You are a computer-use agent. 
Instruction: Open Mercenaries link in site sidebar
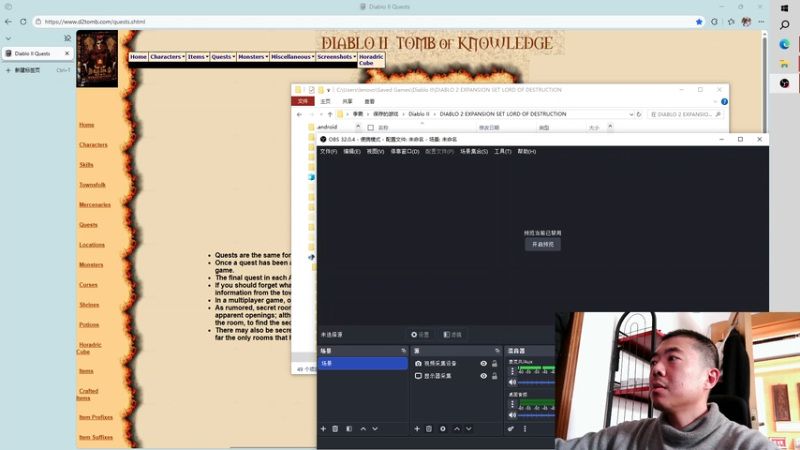pyautogui.click(x=95, y=205)
